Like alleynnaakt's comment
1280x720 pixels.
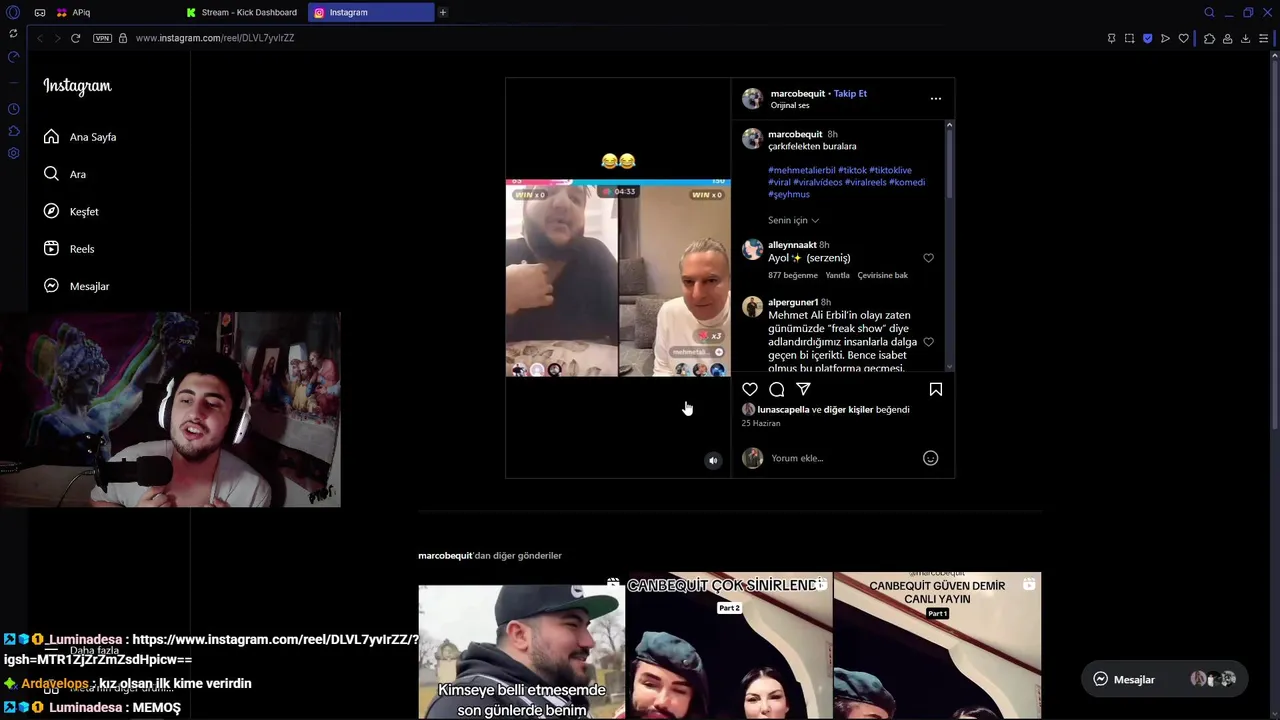pyautogui.click(x=928, y=258)
